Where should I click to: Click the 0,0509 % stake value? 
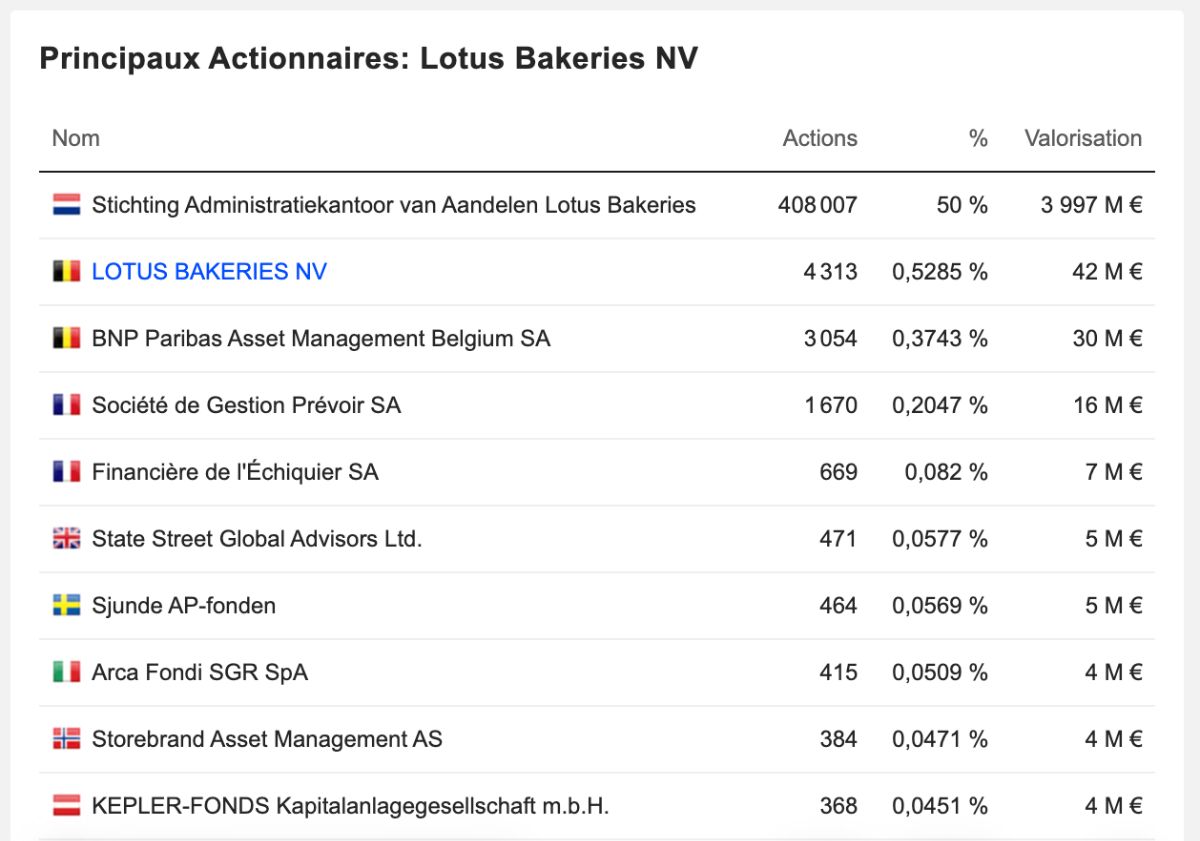coord(940,672)
